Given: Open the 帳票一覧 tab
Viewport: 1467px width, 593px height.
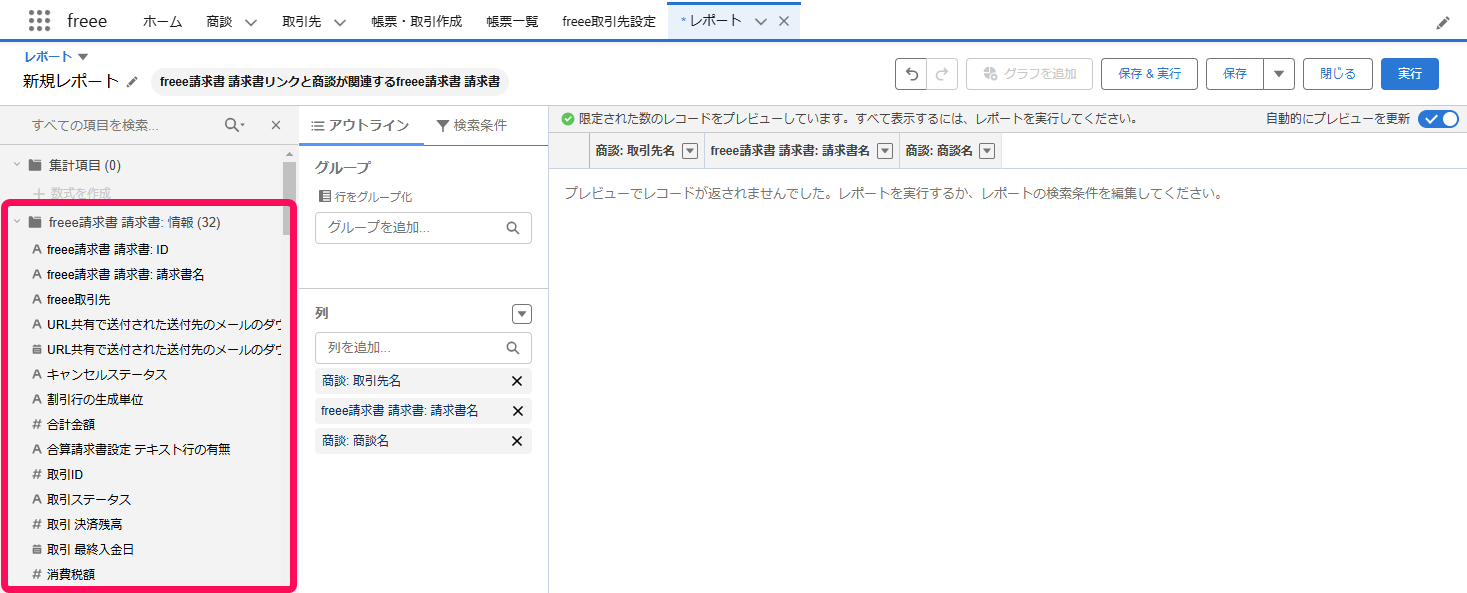Looking at the screenshot, I should point(512,21).
